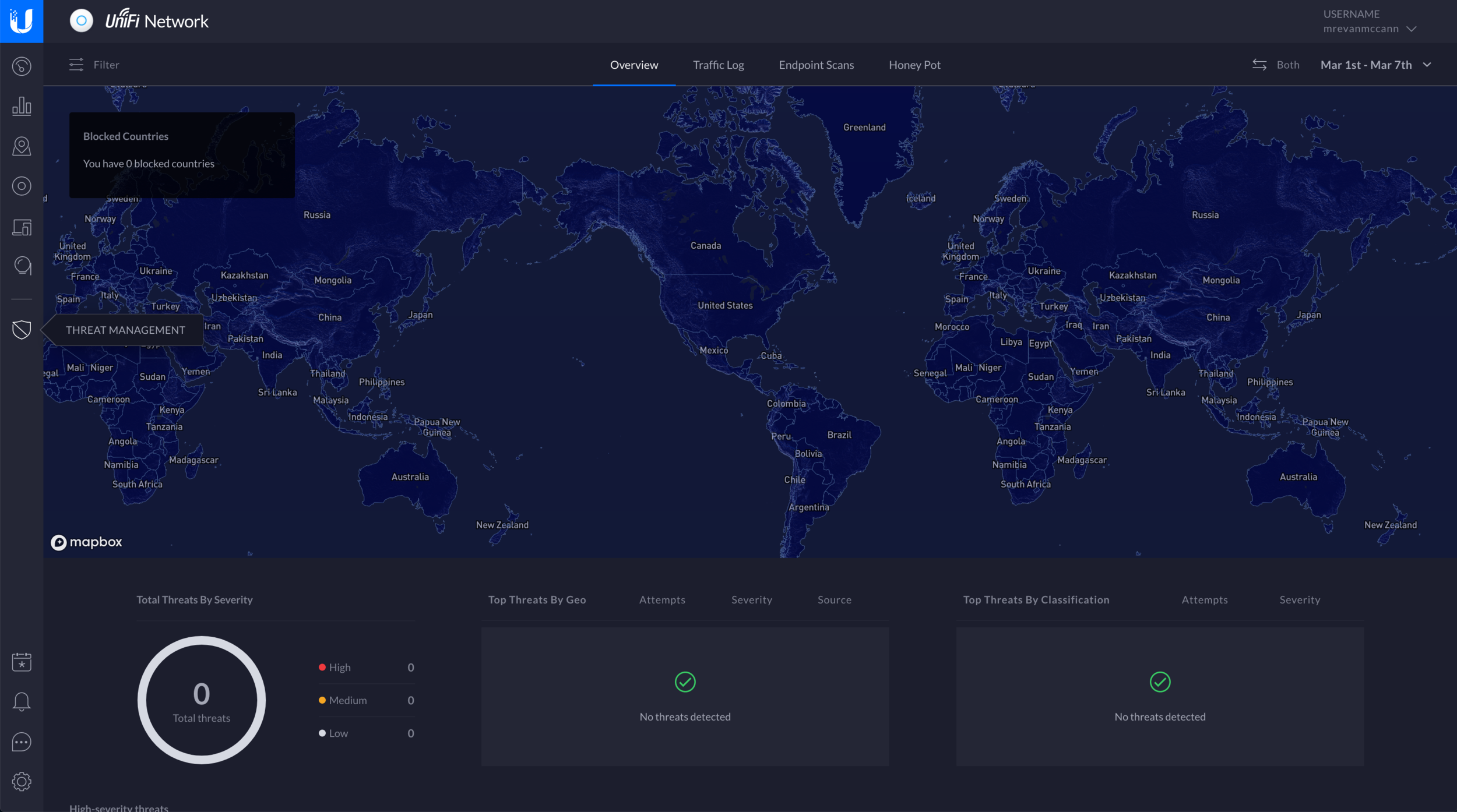
Task: Click the white Low severity dot
Action: click(322, 733)
